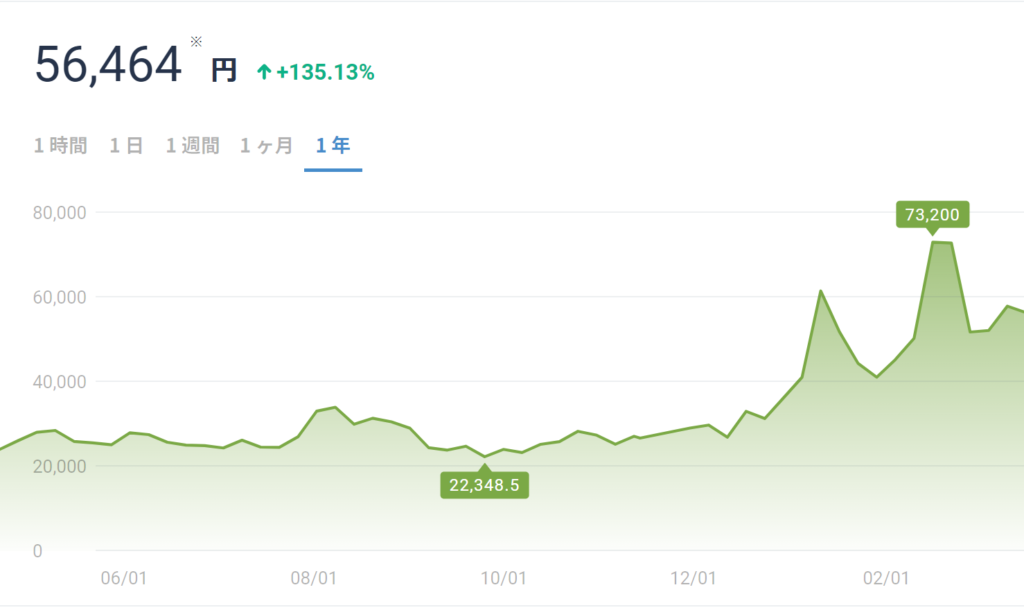Click the 73,200 peak price label
This screenshot has width=1024, height=610.
(x=932, y=214)
